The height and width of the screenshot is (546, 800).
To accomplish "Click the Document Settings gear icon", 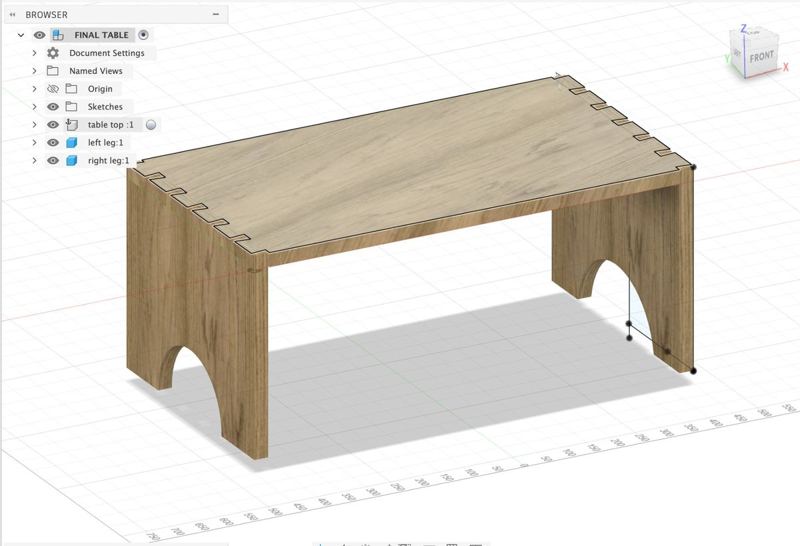I will tap(53, 53).
